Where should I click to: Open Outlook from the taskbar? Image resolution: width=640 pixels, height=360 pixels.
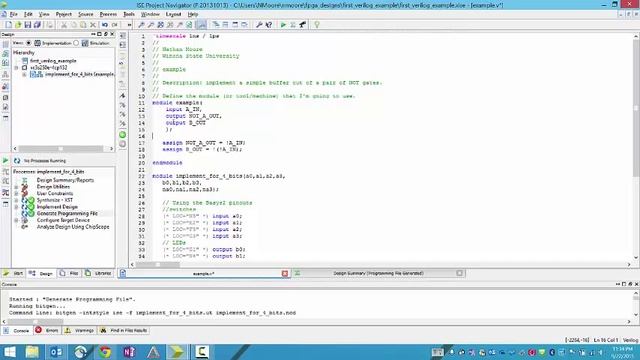coord(56,352)
